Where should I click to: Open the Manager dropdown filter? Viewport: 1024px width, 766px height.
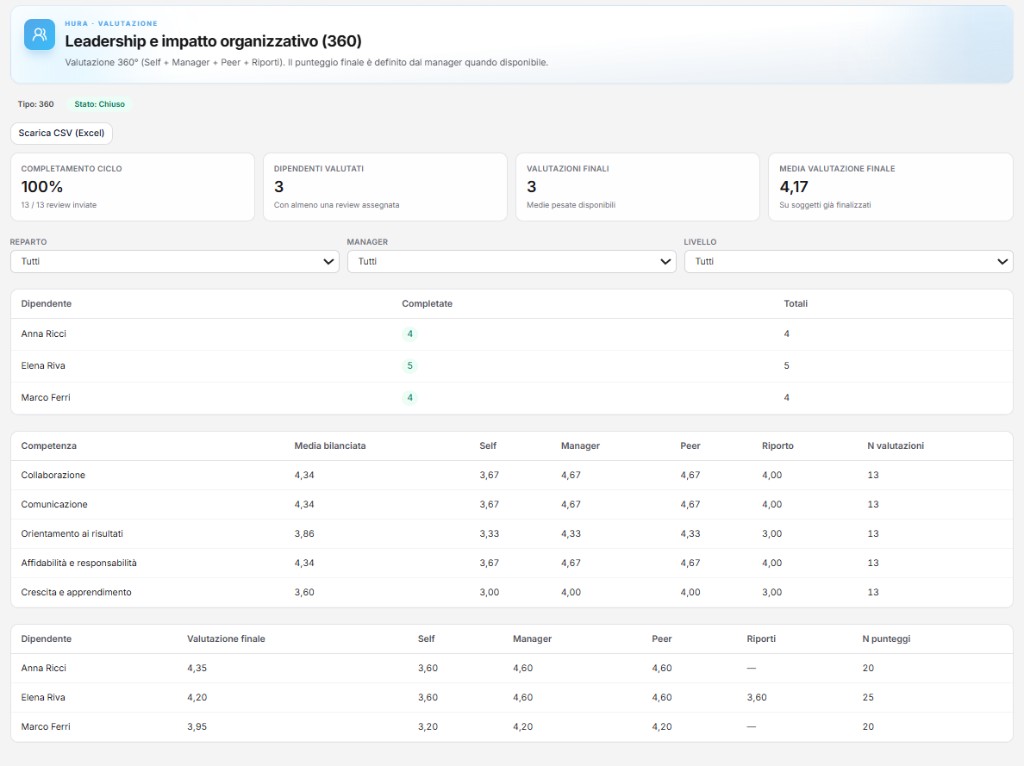click(x=511, y=261)
